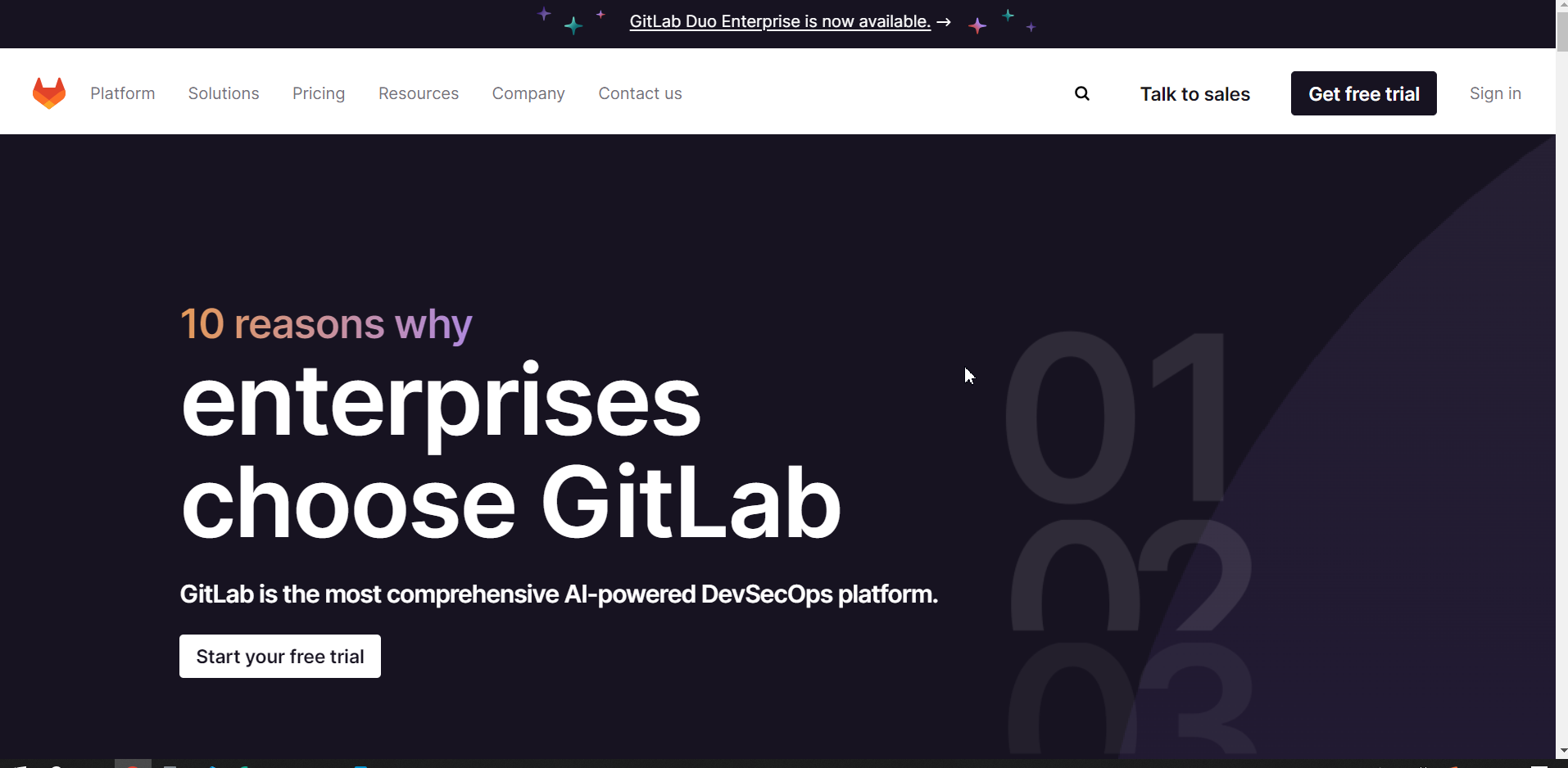
Task: Click Talk to sales
Action: click(x=1195, y=94)
